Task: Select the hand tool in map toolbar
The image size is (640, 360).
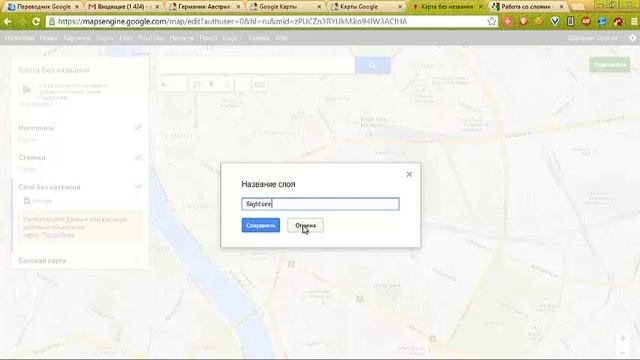Action: (196, 85)
